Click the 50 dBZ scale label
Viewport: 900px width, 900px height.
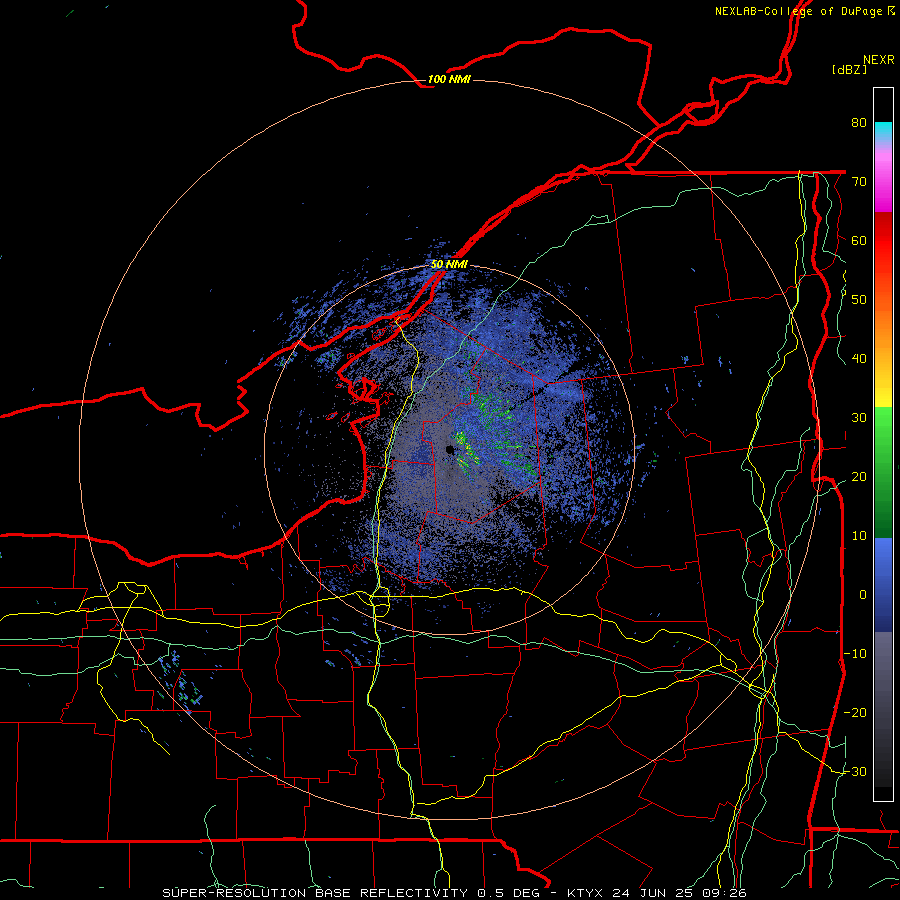(x=859, y=300)
